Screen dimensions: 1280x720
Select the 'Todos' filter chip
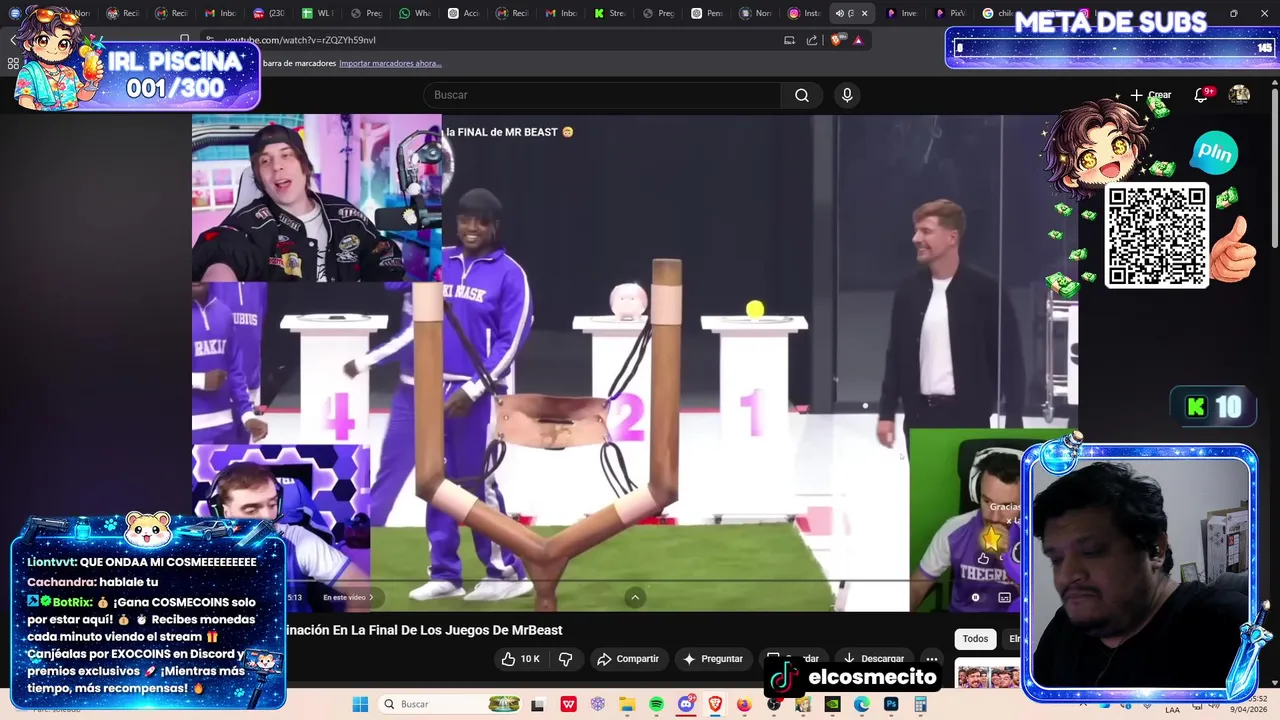pos(975,639)
